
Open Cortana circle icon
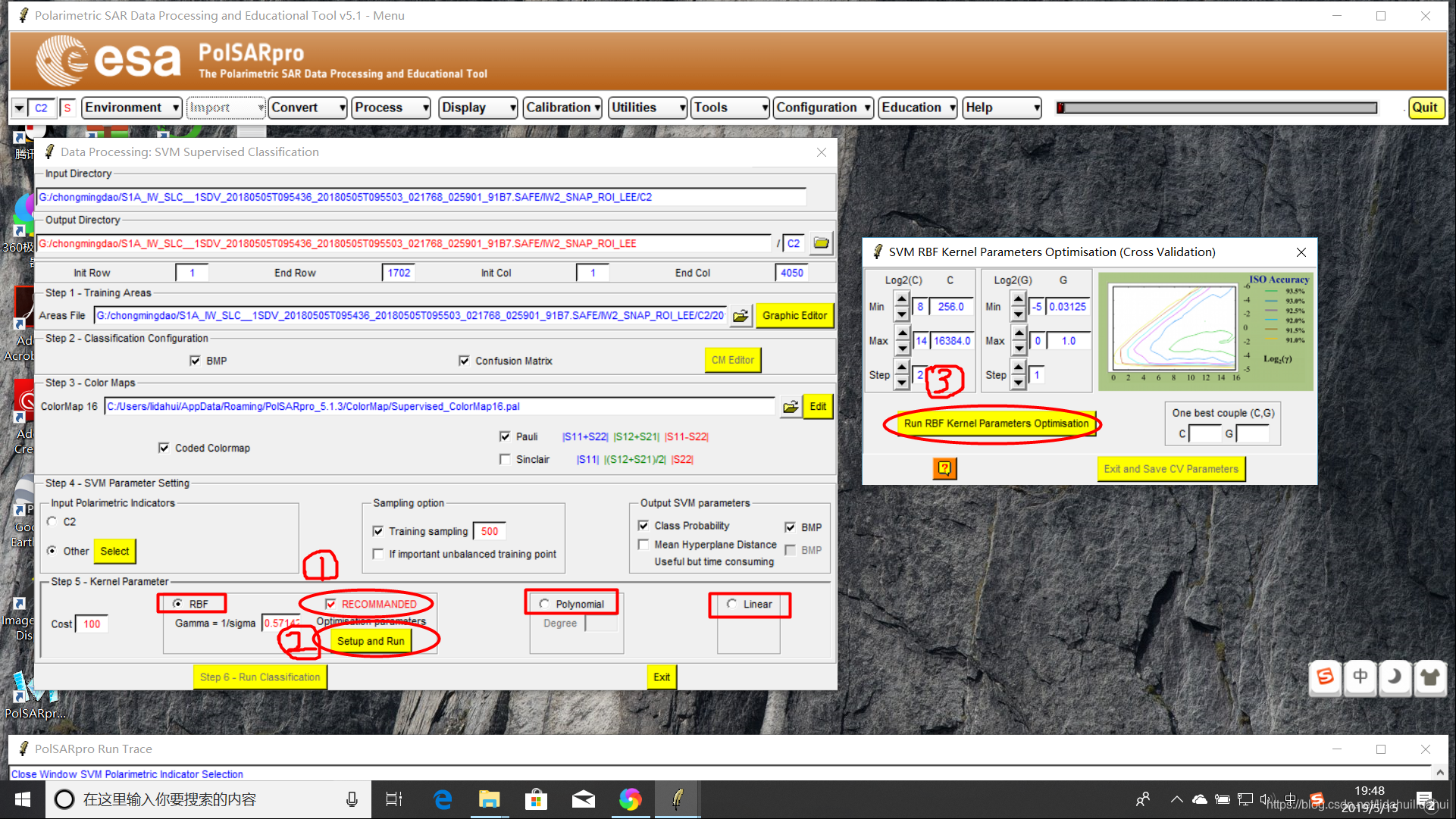point(64,799)
